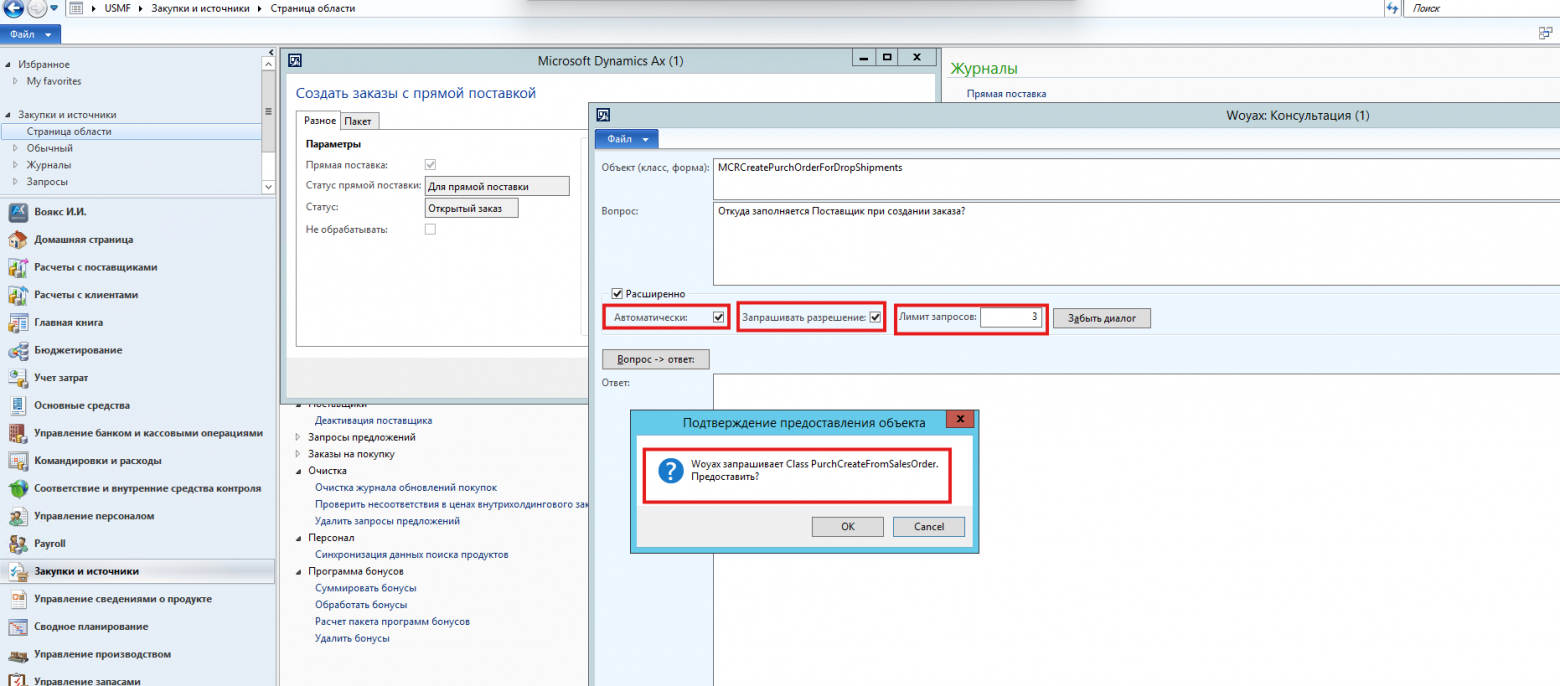Image resolution: width=1560 pixels, height=686 pixels.
Task: Click Cancel in confirmation dialog
Action: point(929,527)
